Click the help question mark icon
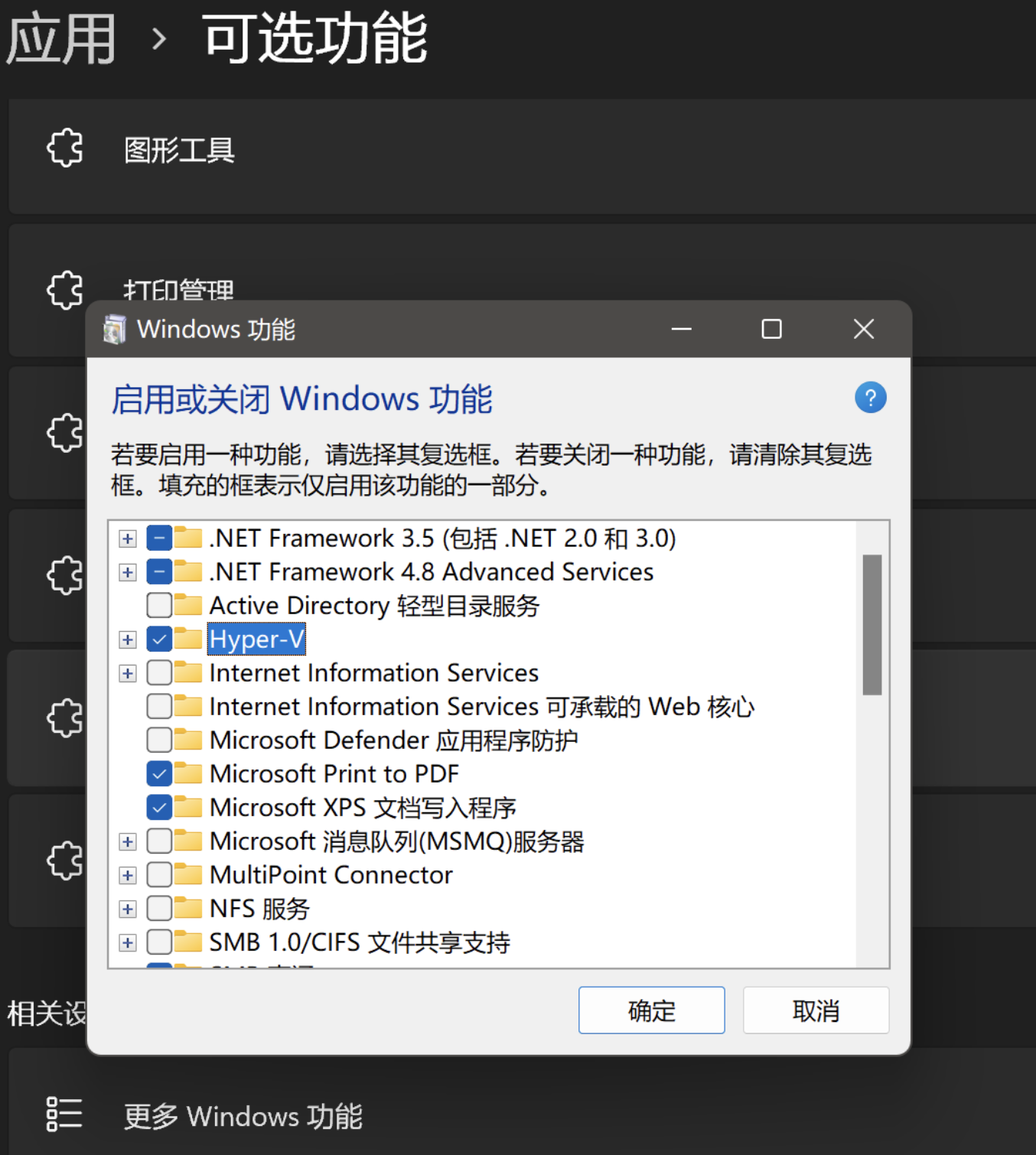 coord(870,398)
